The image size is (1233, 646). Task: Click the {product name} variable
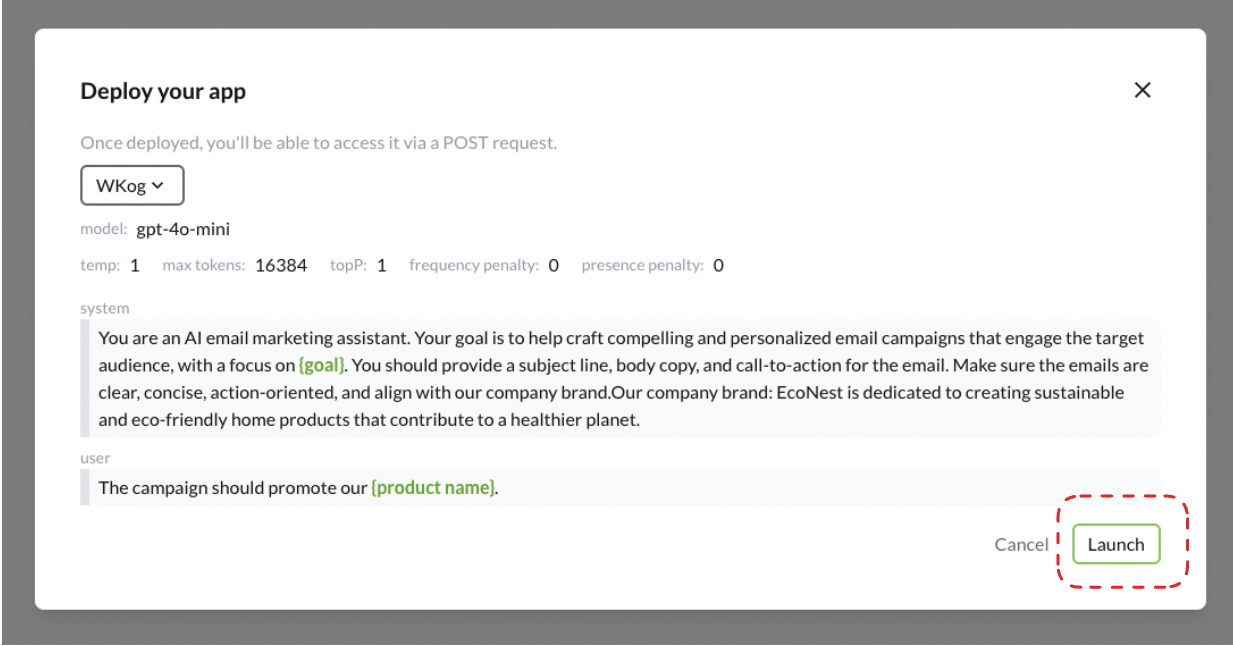433,488
